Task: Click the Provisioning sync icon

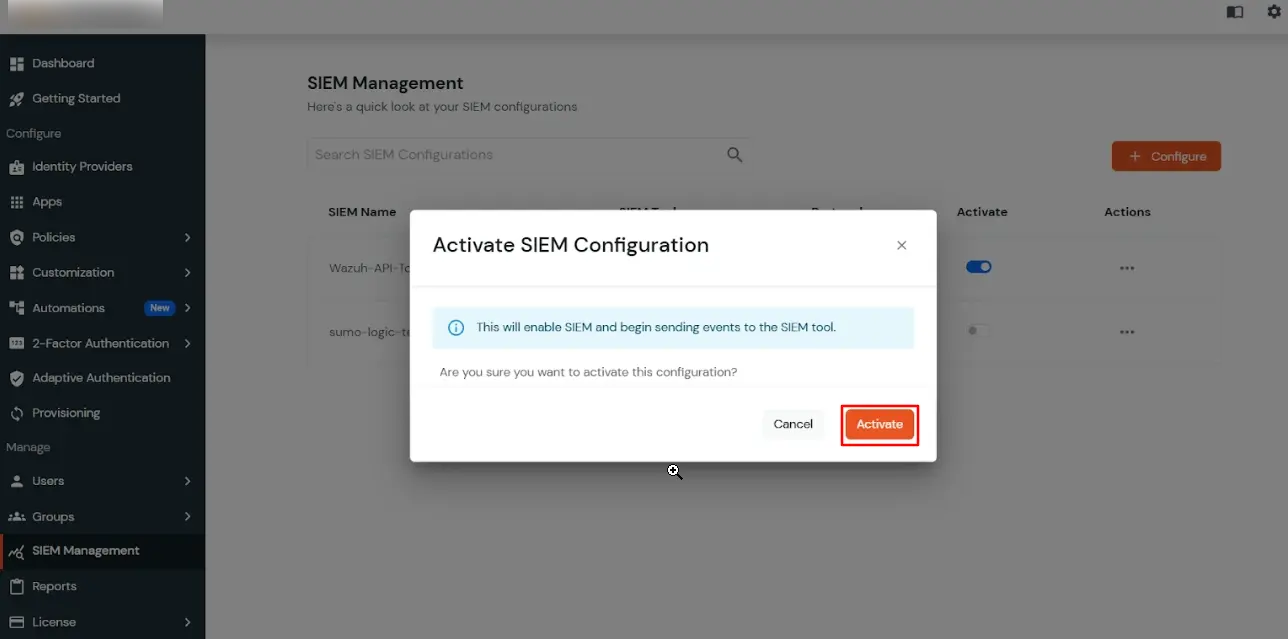Action: coord(16,412)
